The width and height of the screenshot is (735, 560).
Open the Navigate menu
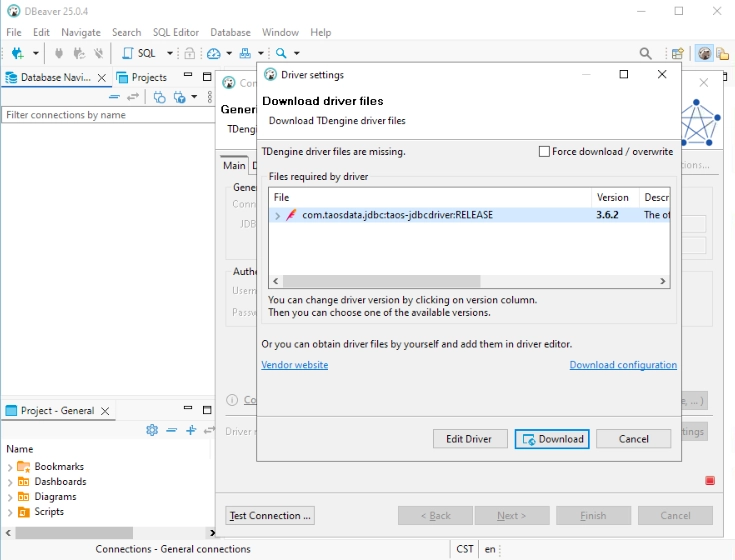[x=81, y=32]
